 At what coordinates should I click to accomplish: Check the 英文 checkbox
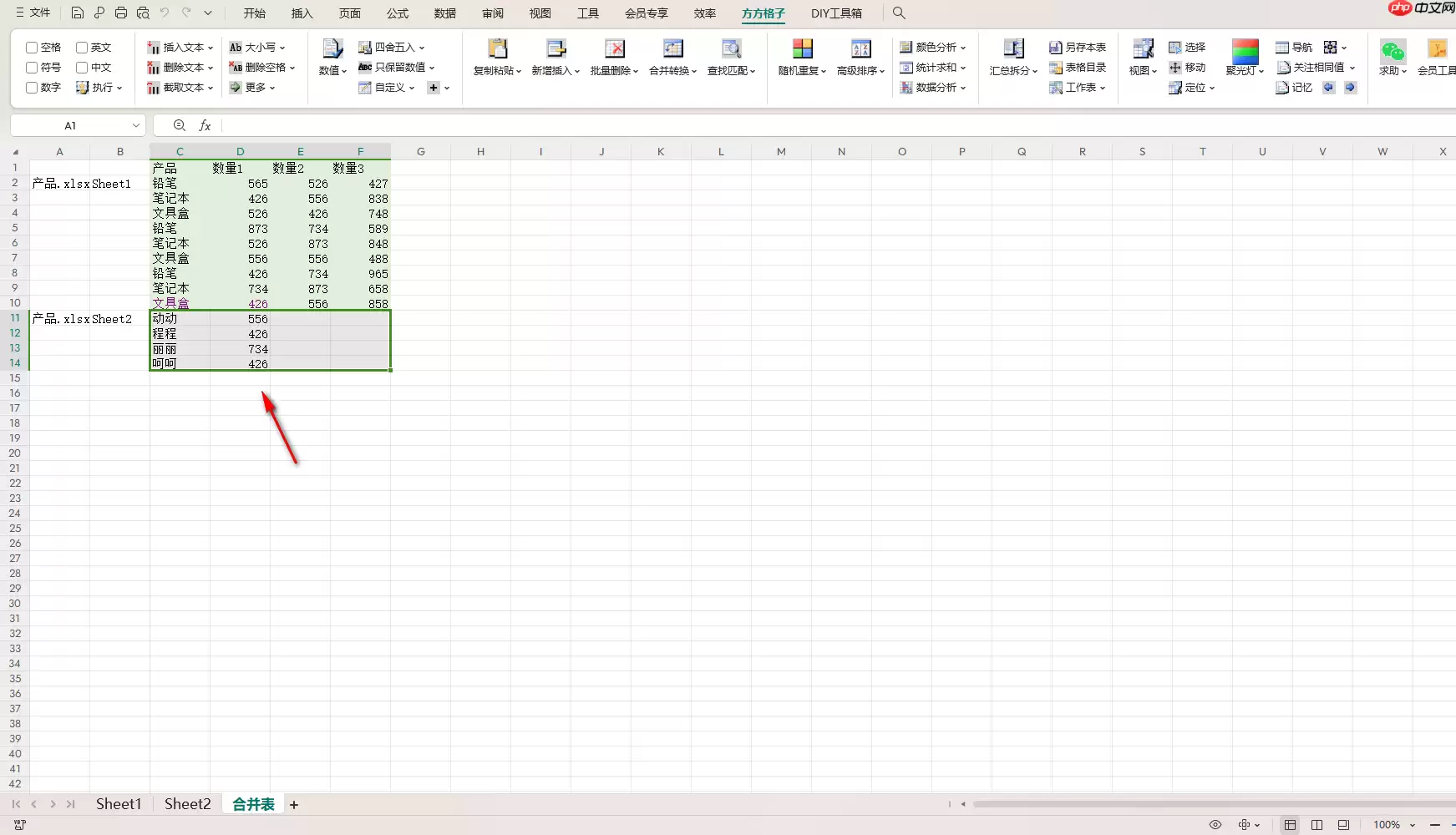click(x=82, y=48)
